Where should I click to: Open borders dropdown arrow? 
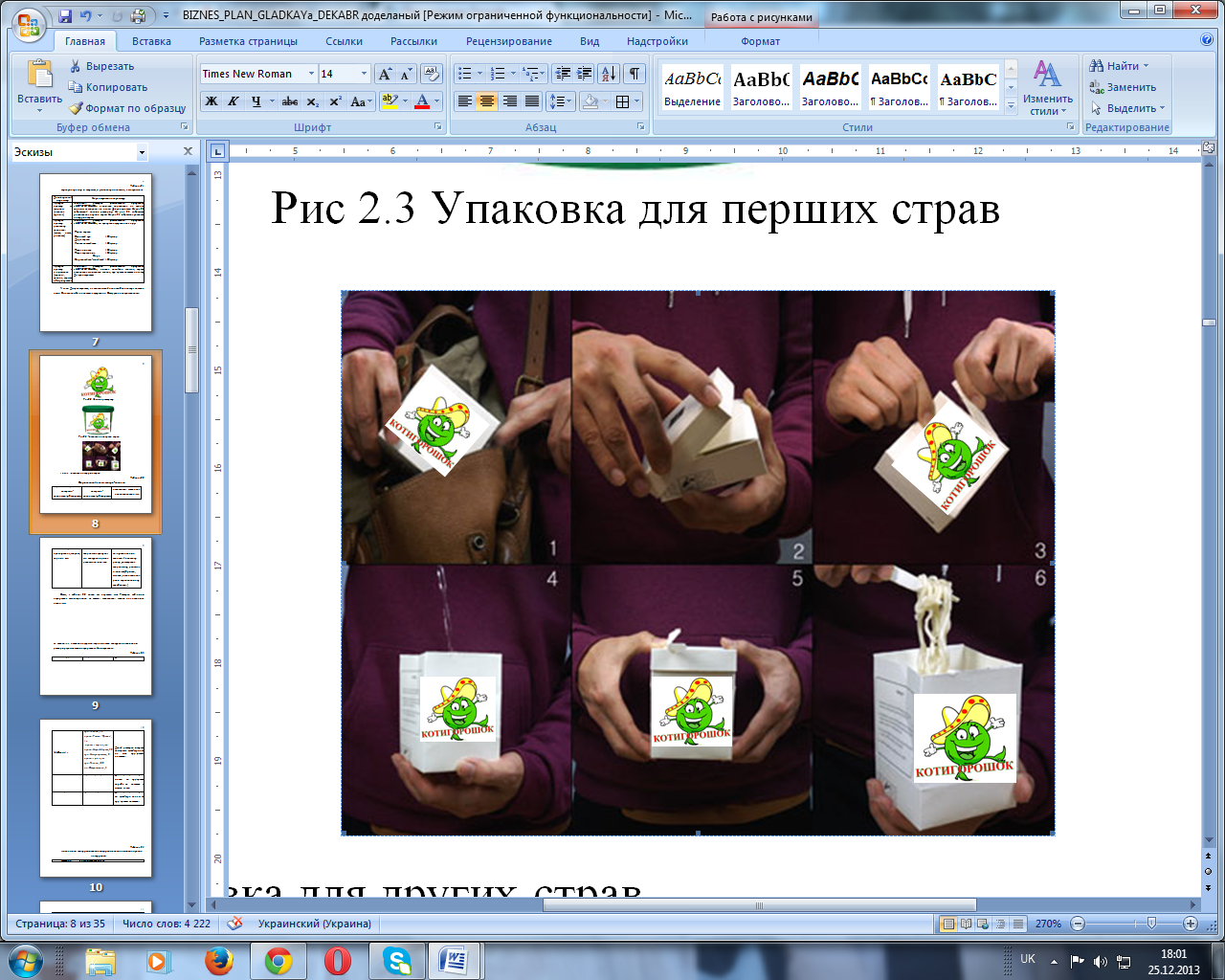pyautogui.click(x=636, y=101)
